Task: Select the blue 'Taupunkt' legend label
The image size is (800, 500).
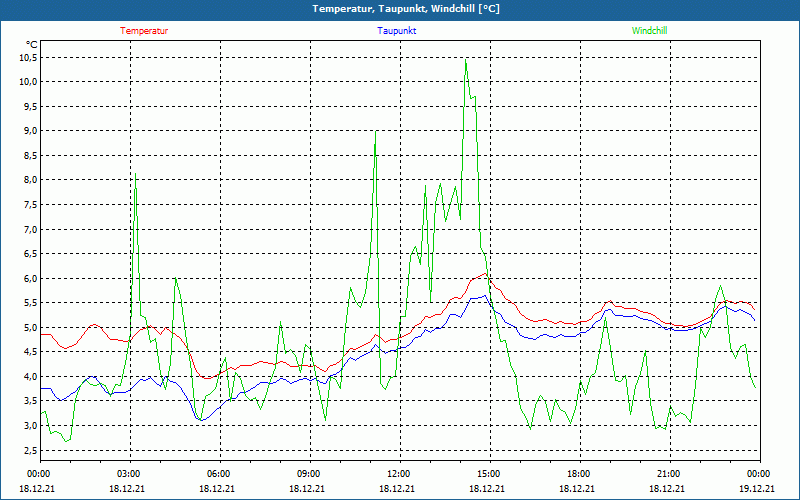Action: (x=396, y=31)
